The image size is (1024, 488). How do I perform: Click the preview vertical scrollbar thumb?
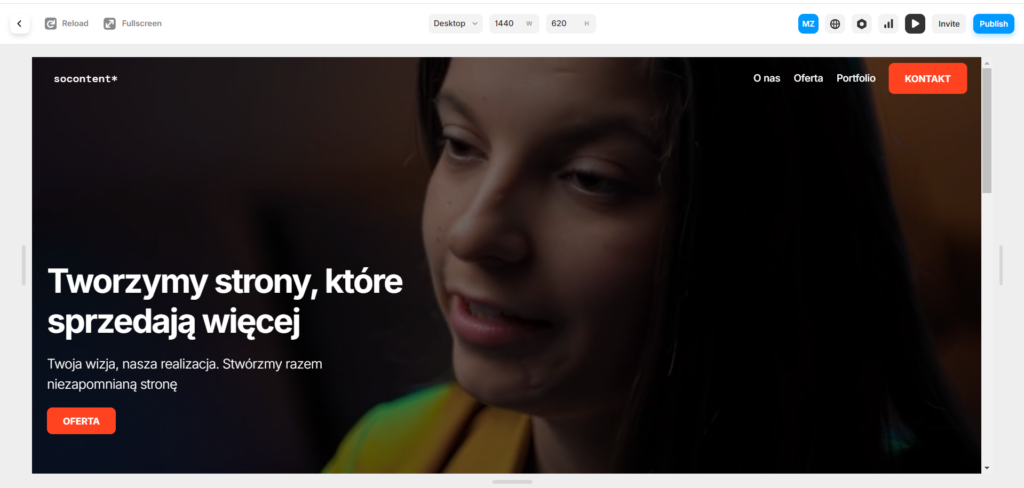pos(986,129)
